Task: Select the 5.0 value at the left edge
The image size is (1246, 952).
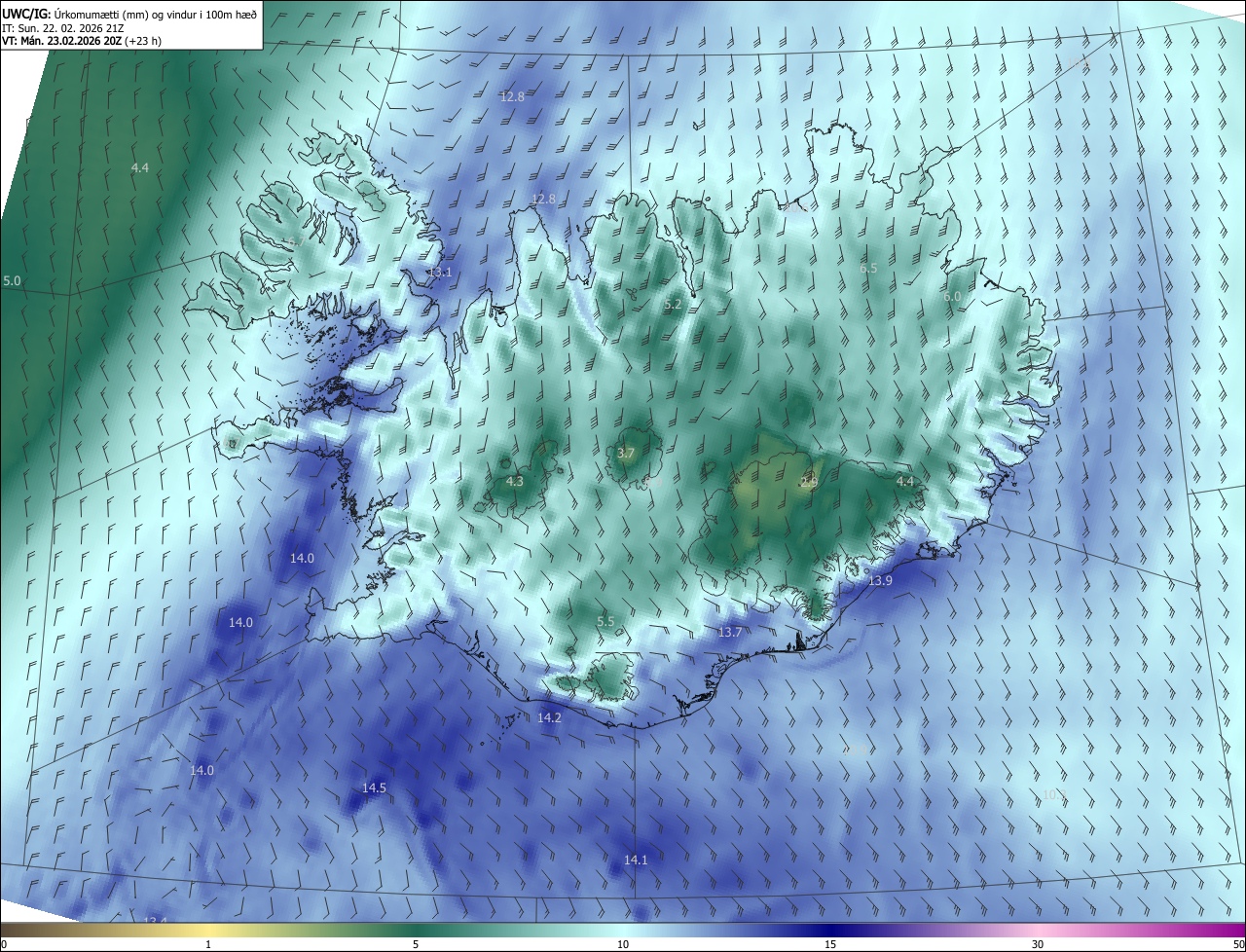Action: 12,280
